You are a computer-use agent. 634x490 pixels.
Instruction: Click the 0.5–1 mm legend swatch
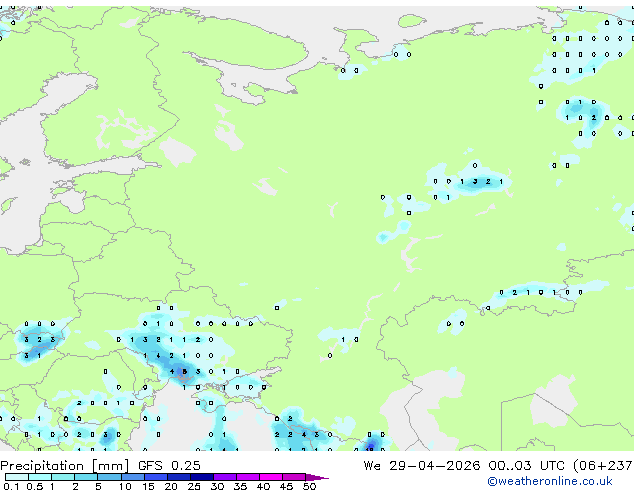(40, 477)
